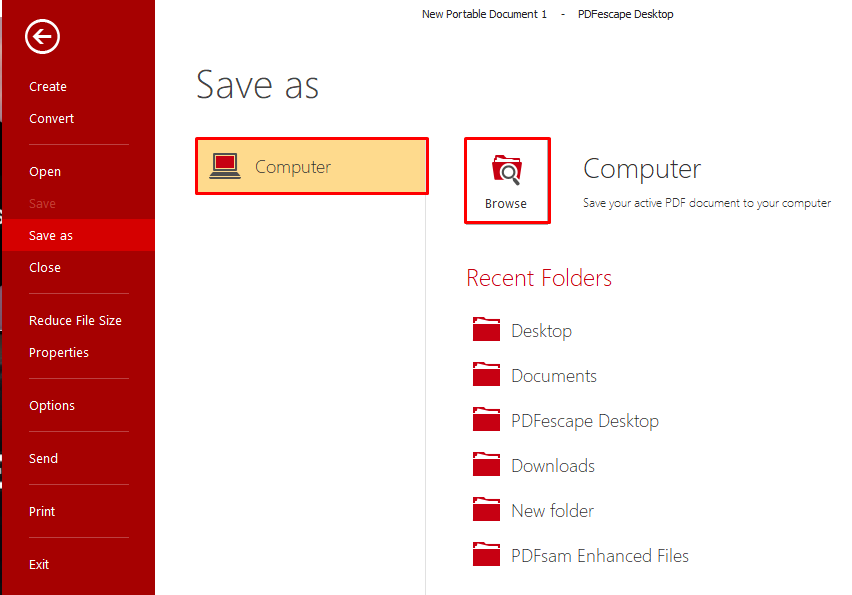
Task: Click PDFescape Desktop in title bar
Action: 625,15
